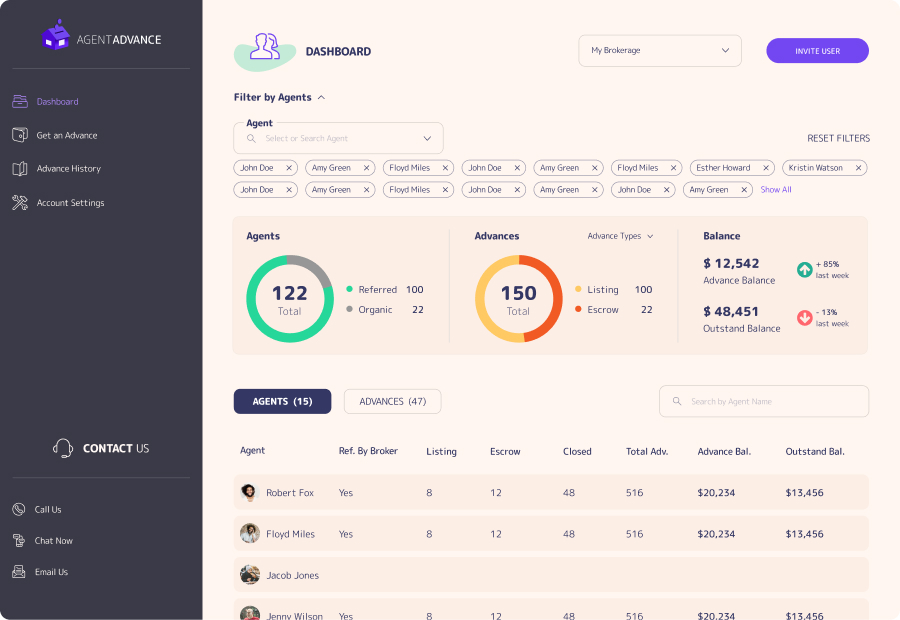This screenshot has height=620, width=900.
Task: Open Get an Advance in the sidebar
Action: (x=67, y=135)
